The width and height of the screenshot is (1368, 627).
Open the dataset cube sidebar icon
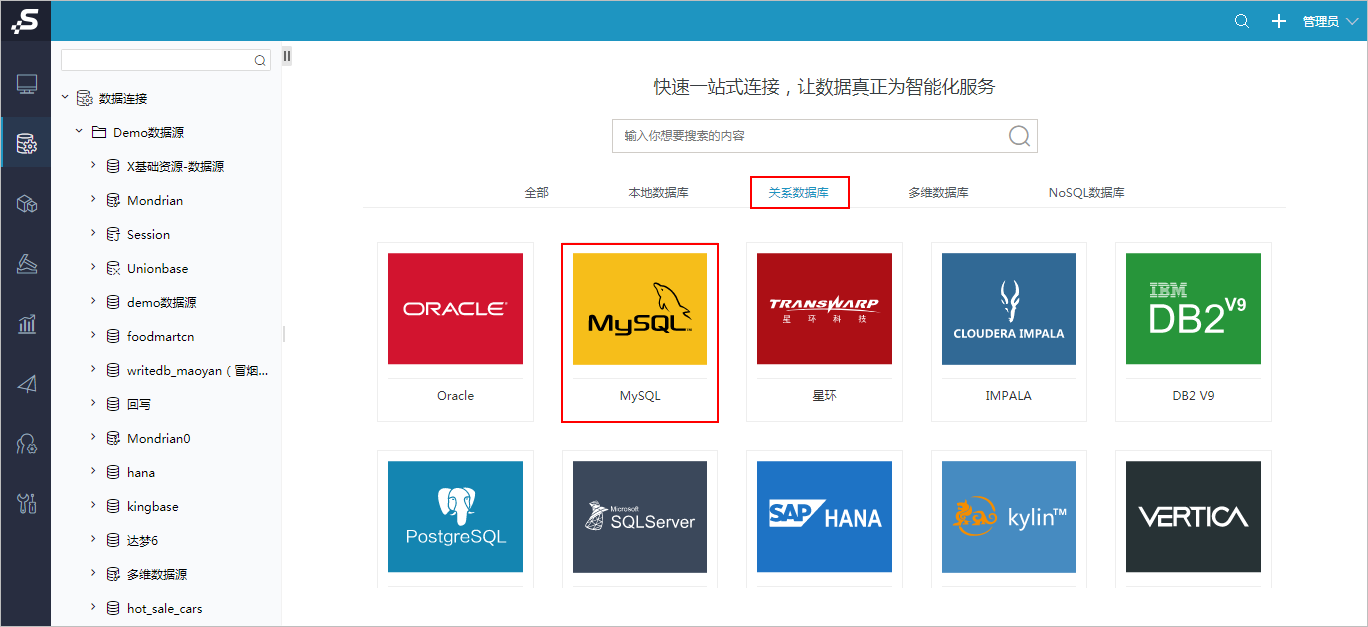pyautogui.click(x=27, y=204)
